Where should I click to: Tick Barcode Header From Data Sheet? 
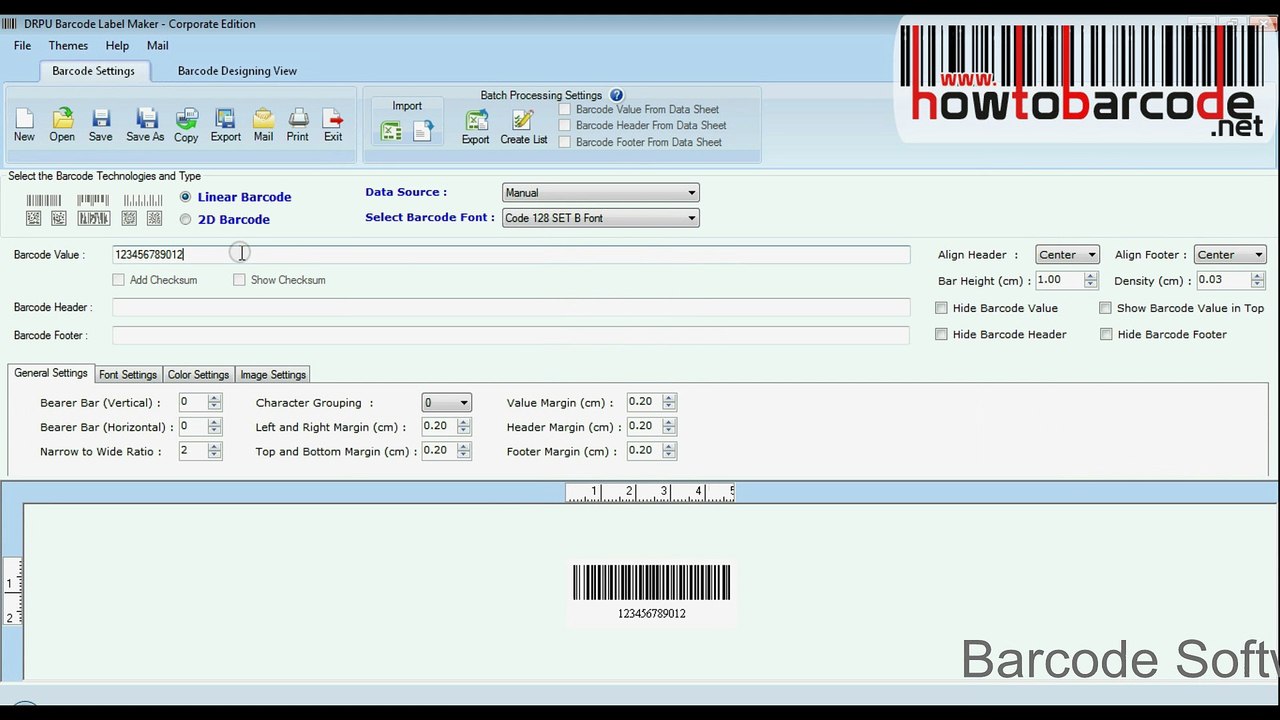pos(565,125)
